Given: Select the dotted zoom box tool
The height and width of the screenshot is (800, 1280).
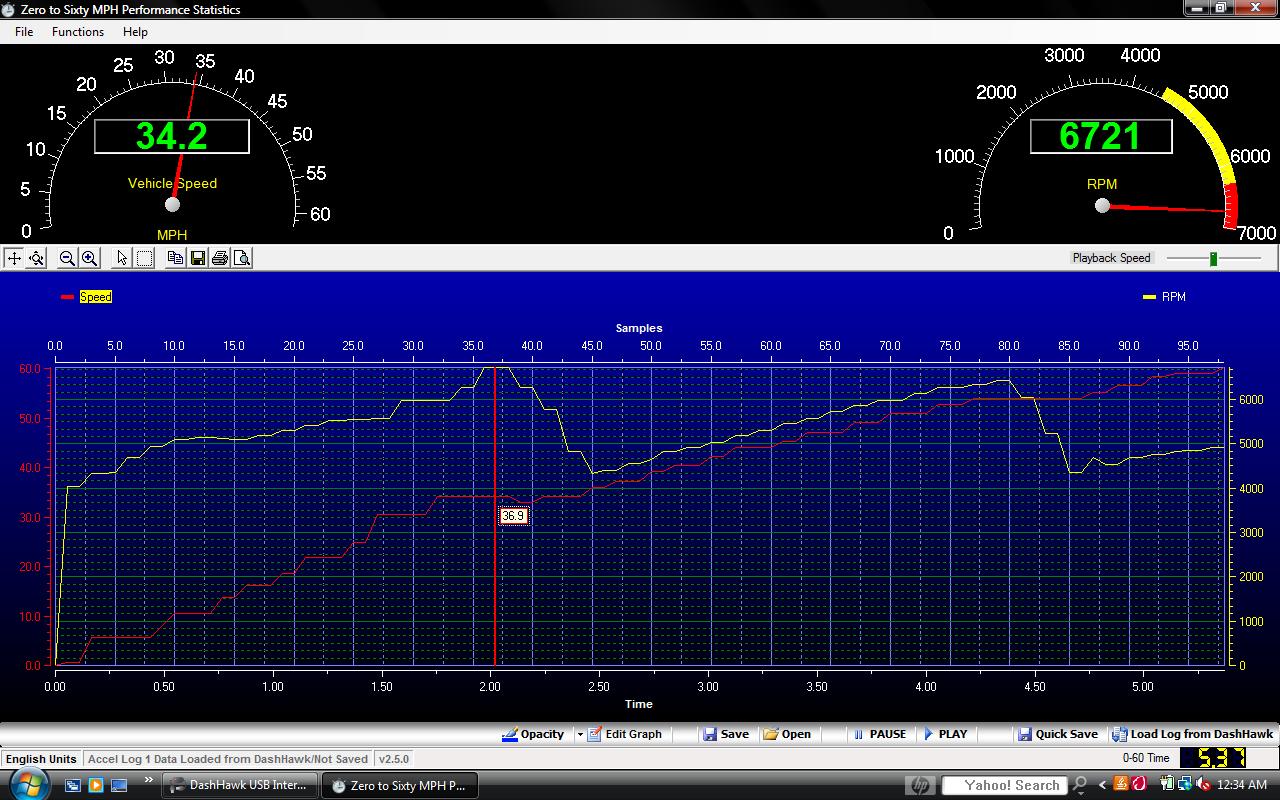Looking at the screenshot, I should pos(144,258).
